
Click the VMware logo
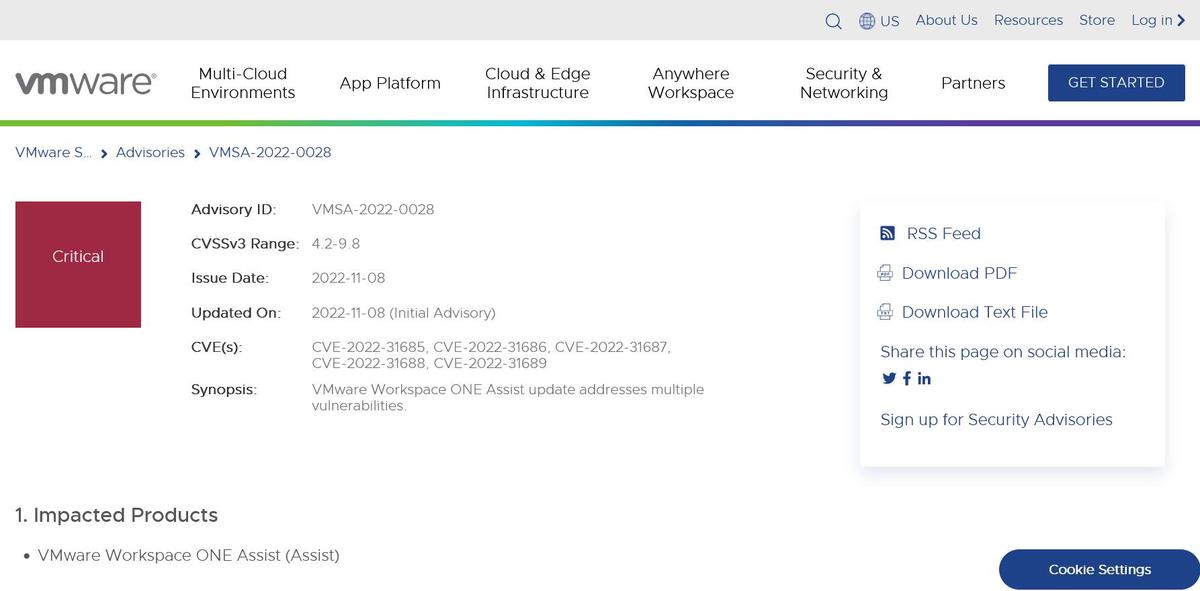[x=86, y=83]
